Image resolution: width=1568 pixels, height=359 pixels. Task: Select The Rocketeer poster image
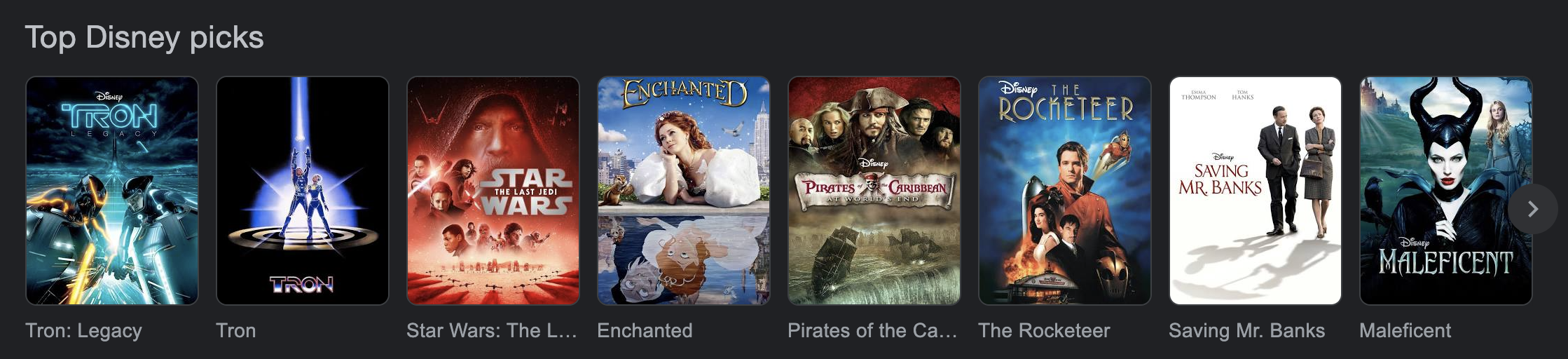[x=1065, y=191]
